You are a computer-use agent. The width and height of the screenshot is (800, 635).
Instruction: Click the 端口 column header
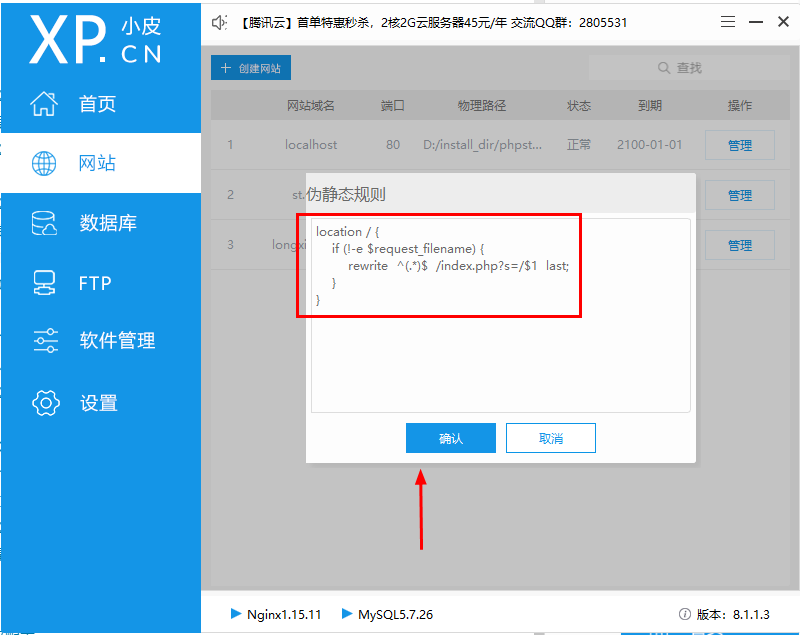click(392, 106)
